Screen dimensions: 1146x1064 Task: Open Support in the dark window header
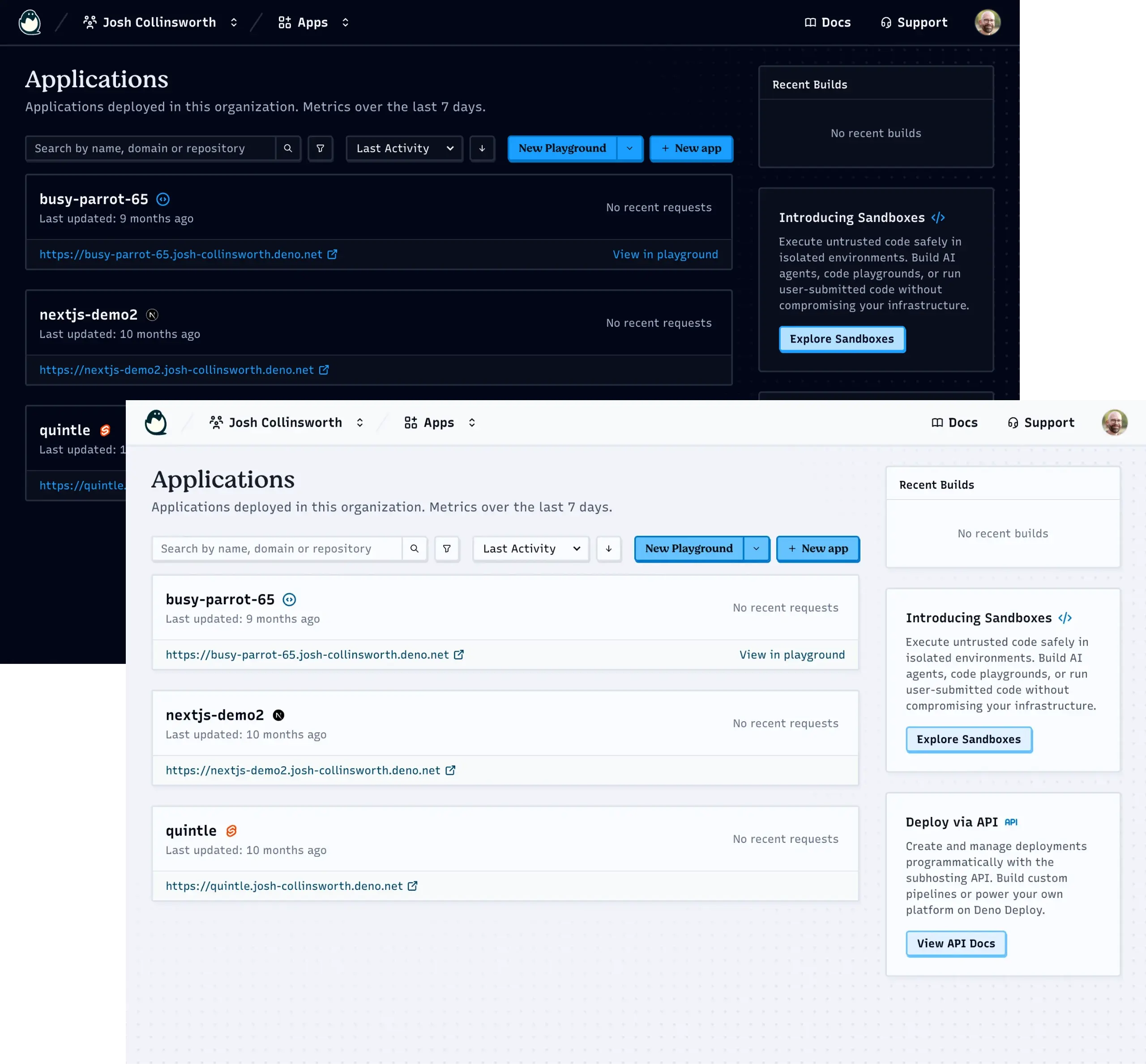coord(914,22)
